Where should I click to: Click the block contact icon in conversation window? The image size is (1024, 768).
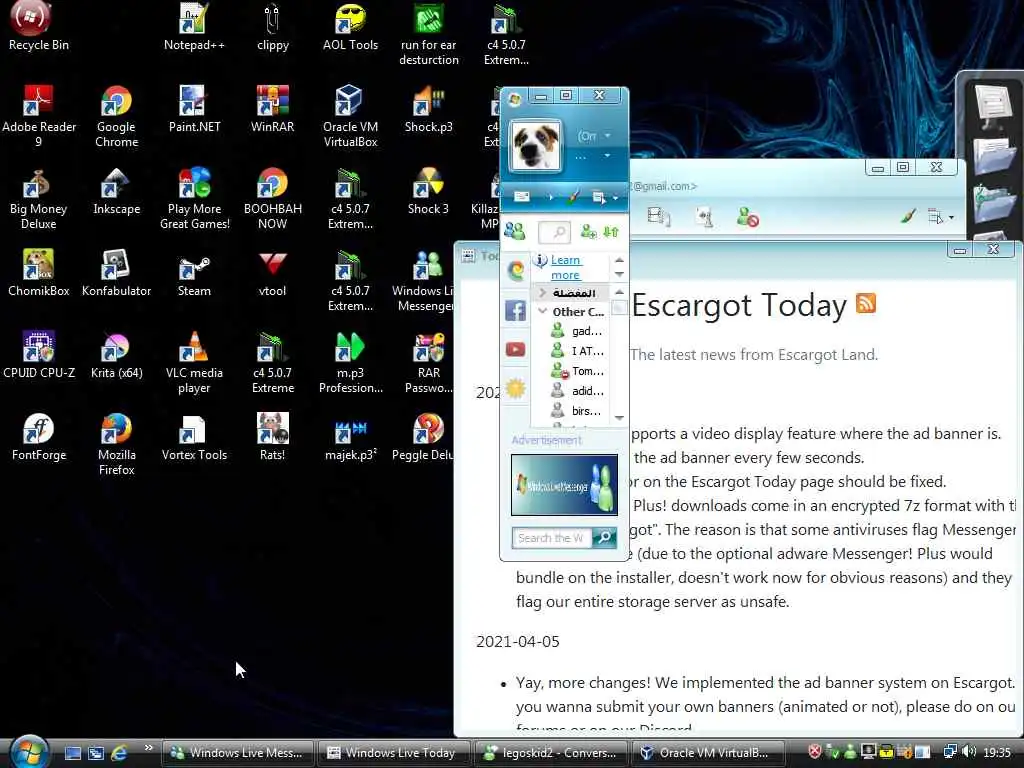tap(748, 217)
